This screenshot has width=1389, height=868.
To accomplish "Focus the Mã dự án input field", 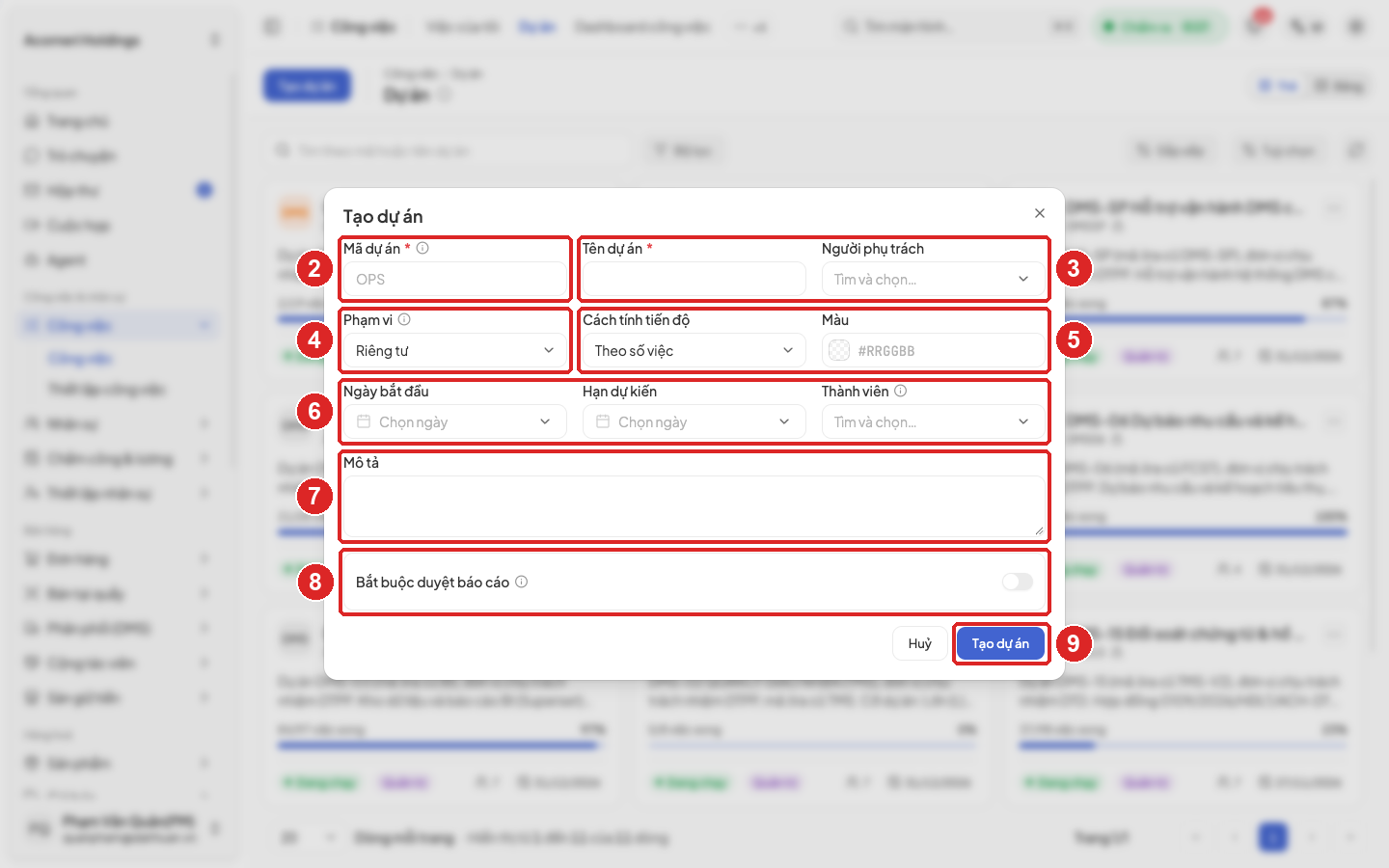I will (454, 280).
